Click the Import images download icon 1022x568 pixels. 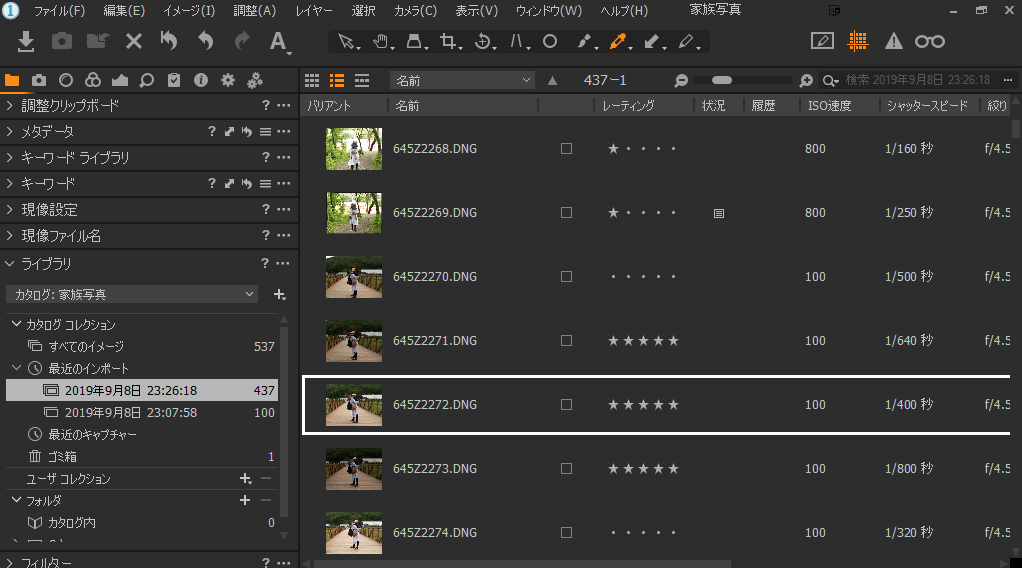pyautogui.click(x=27, y=41)
